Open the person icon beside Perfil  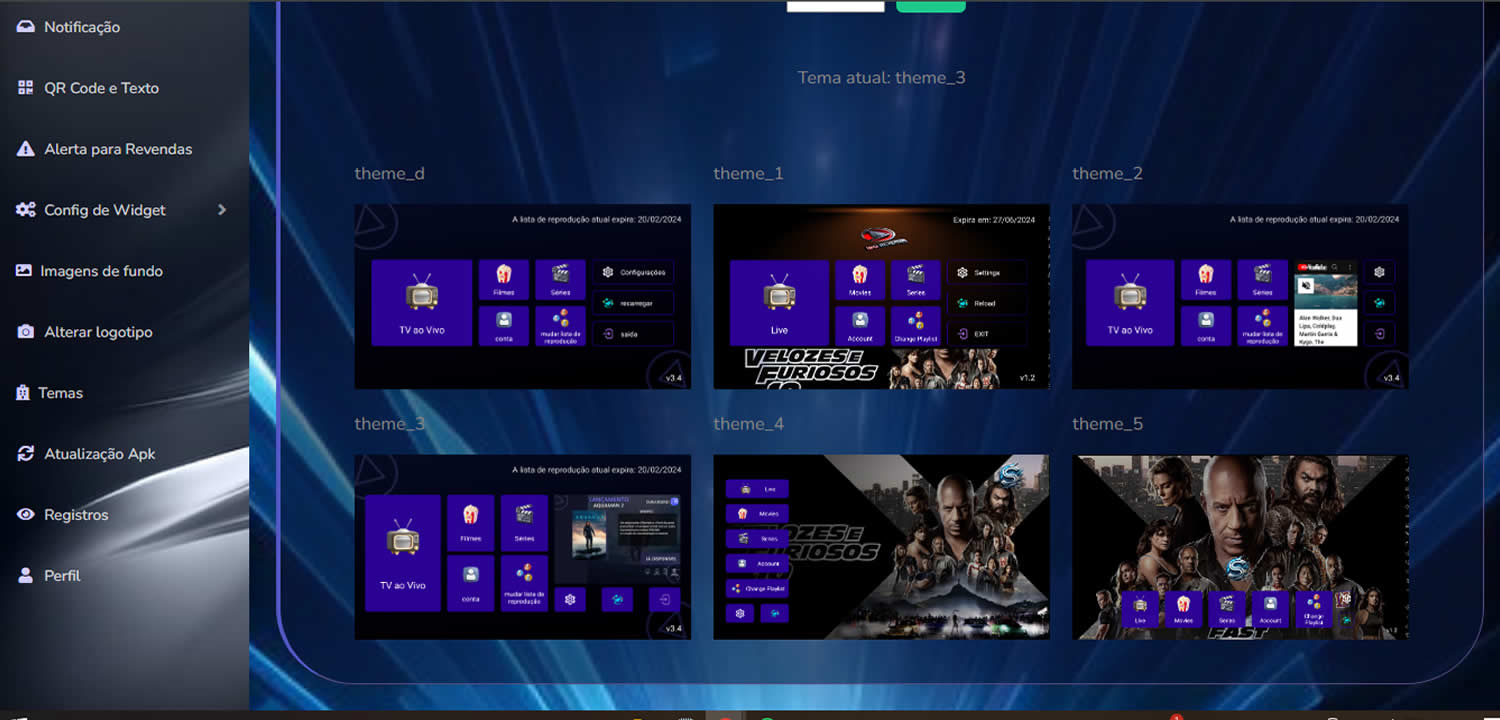pyautogui.click(x=26, y=576)
